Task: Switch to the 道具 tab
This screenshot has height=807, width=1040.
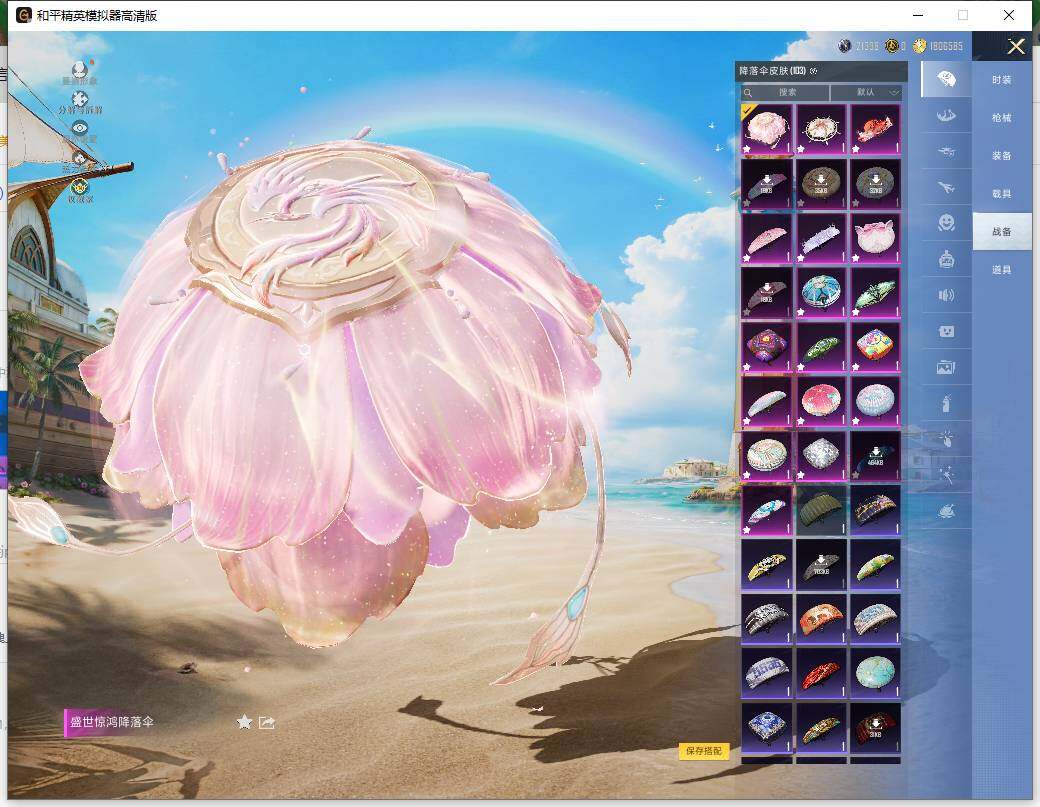Action: click(1002, 269)
